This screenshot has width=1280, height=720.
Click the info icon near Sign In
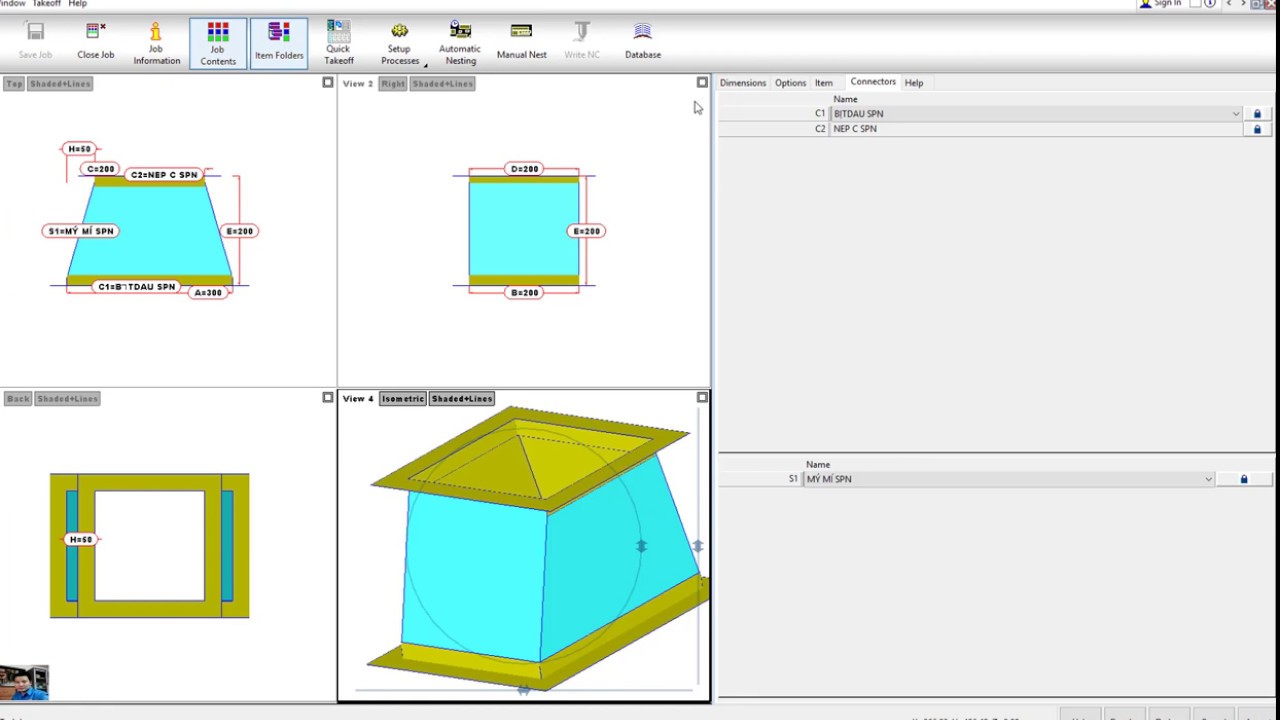tap(1209, 4)
